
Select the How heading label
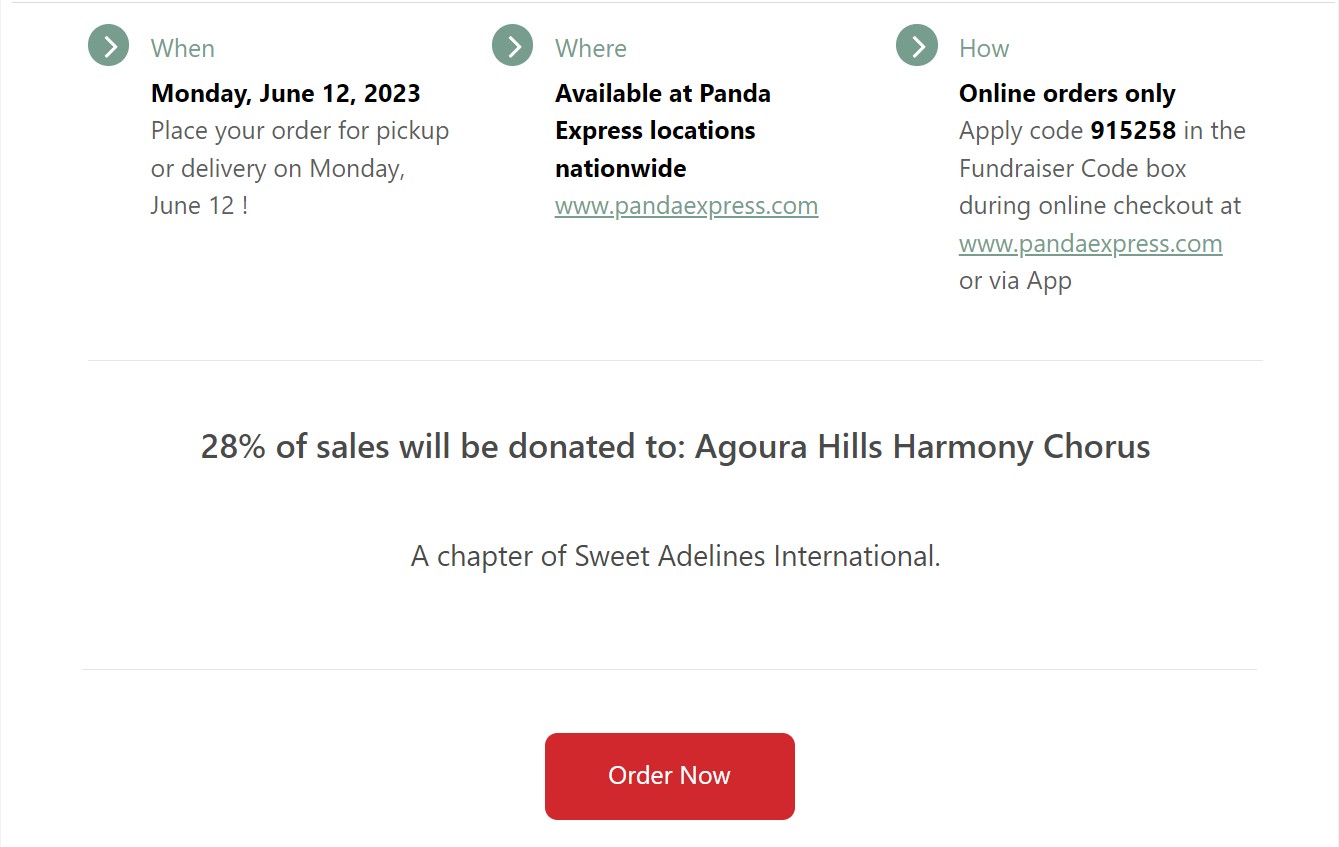tap(984, 48)
